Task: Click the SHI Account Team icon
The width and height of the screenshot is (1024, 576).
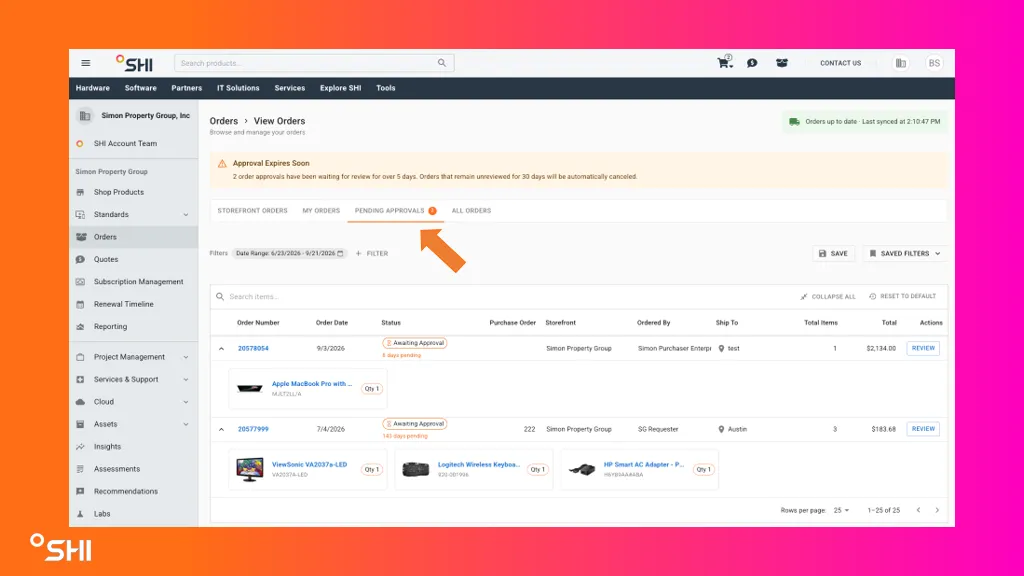Action: point(80,144)
